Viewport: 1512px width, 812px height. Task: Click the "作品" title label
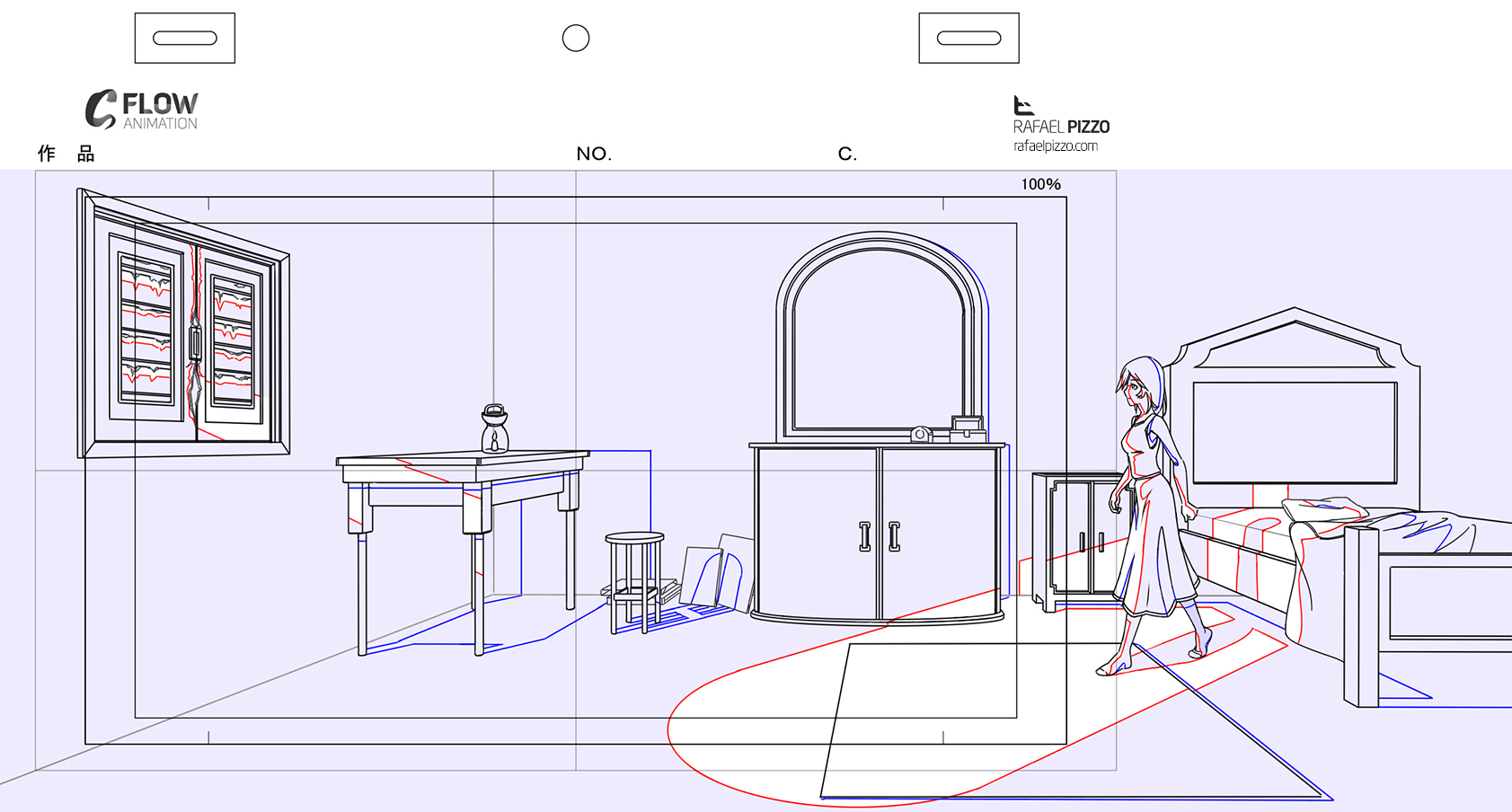66,154
